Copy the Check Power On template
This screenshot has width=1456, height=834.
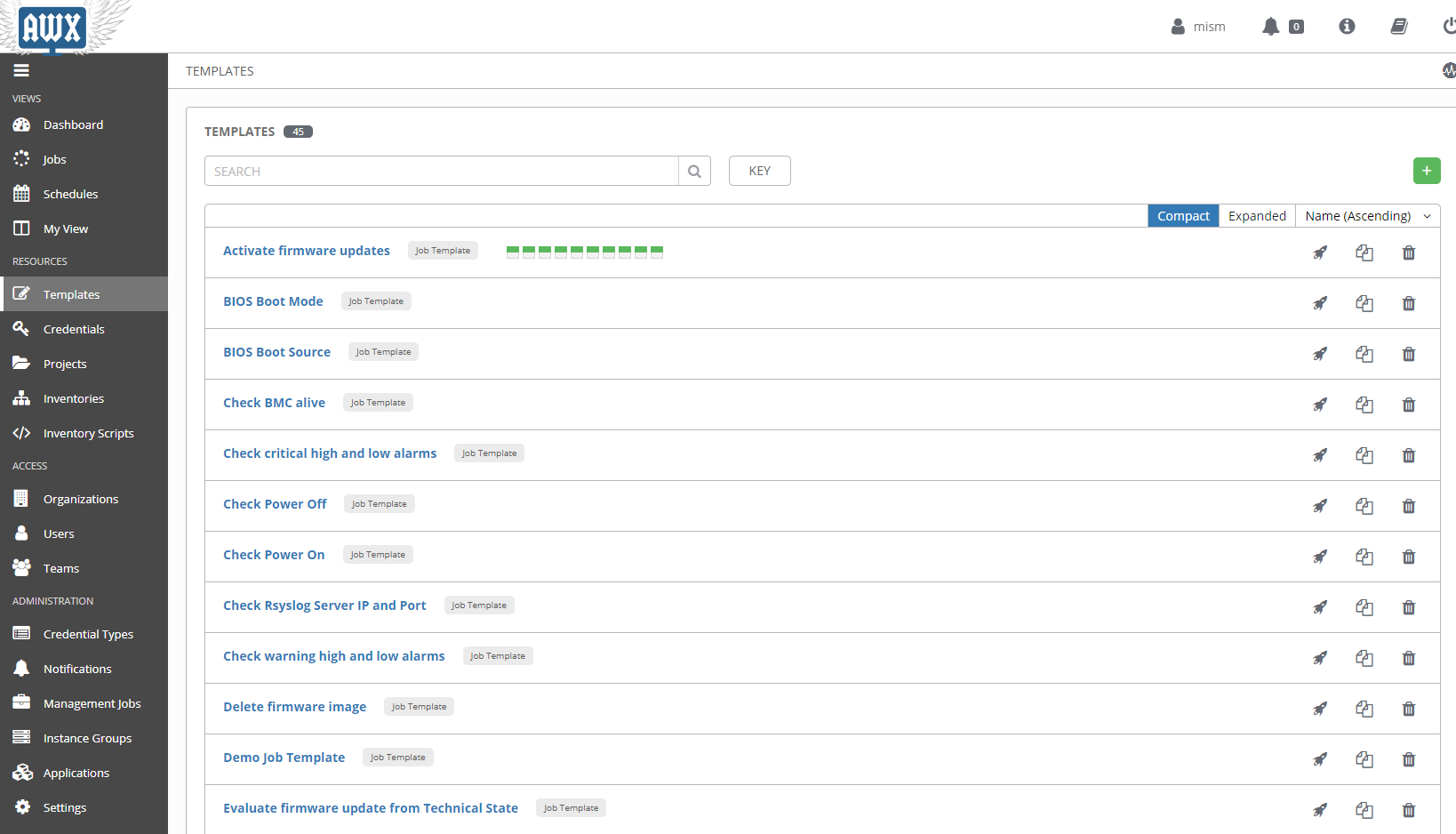[x=1364, y=557]
